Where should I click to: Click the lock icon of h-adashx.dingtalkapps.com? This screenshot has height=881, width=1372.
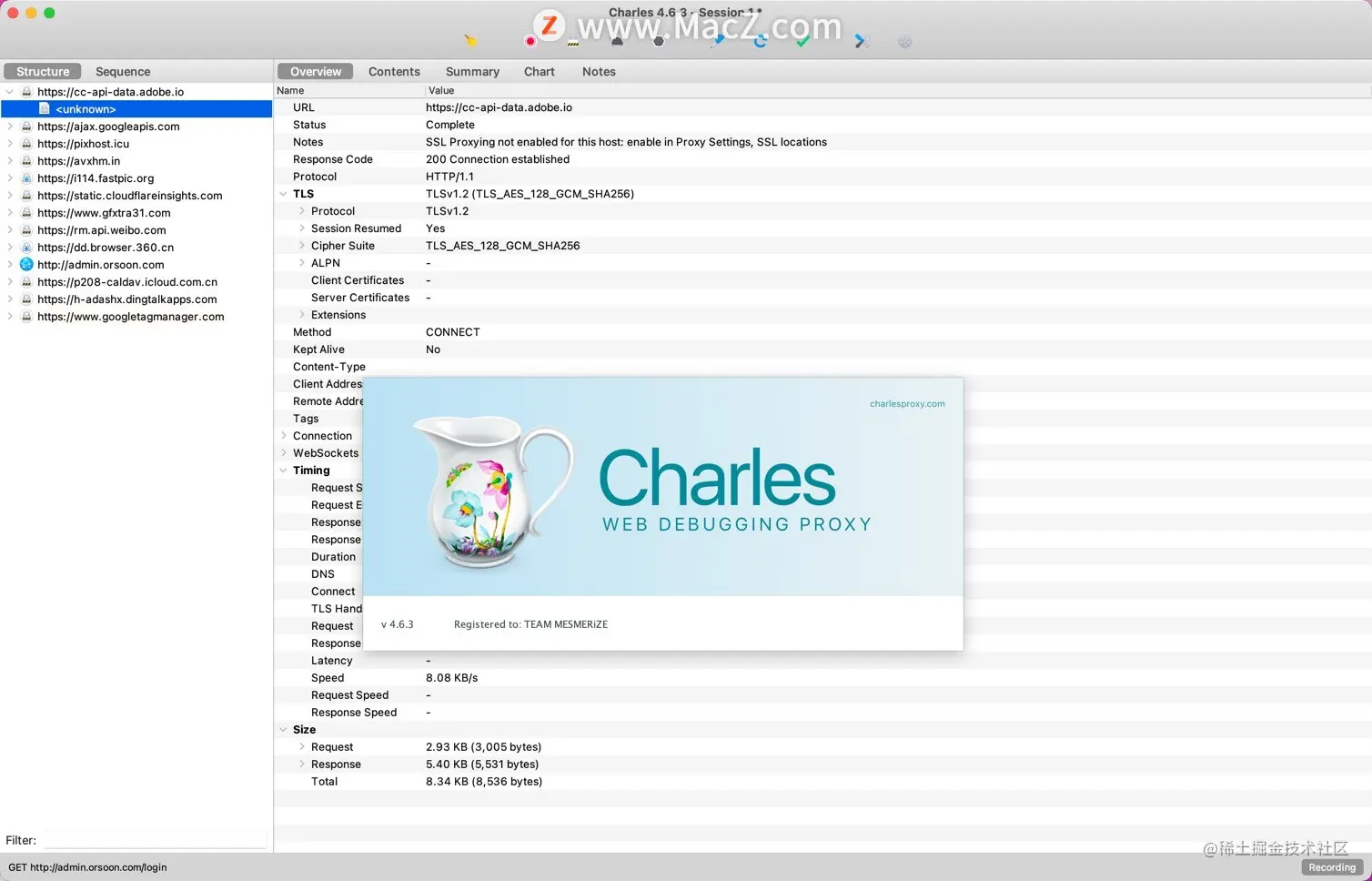(x=26, y=299)
